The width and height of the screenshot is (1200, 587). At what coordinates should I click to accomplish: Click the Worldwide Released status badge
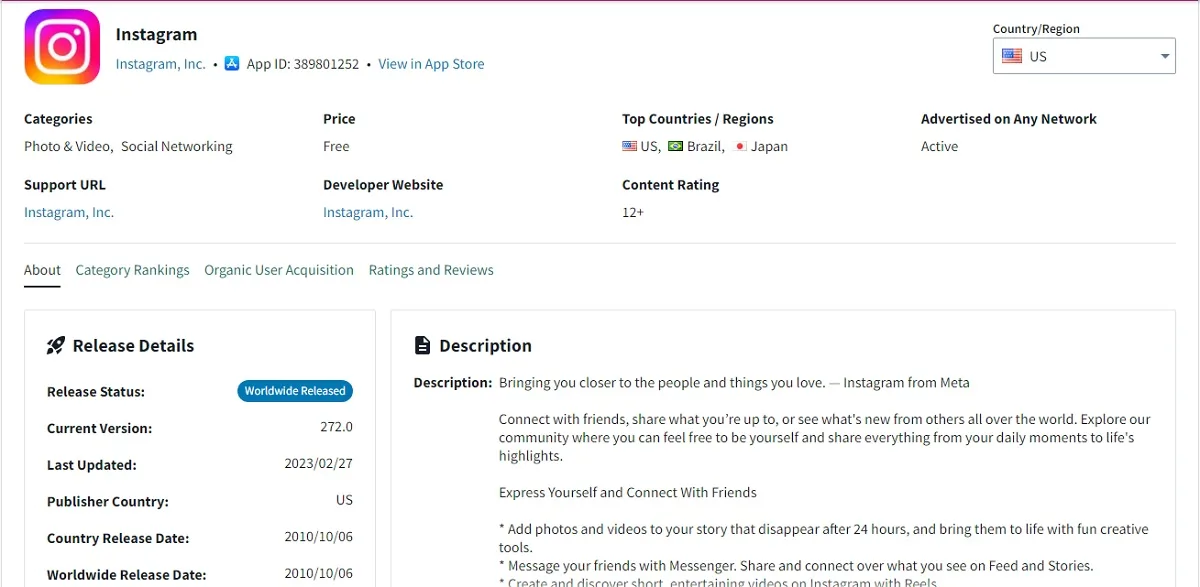(295, 391)
